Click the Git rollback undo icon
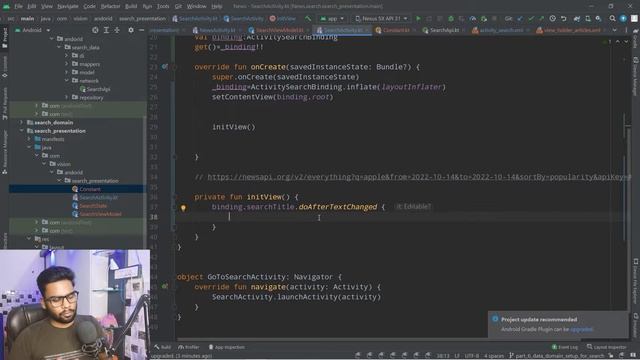This screenshot has width=640, height=360. pyautogui.click(x=563, y=18)
